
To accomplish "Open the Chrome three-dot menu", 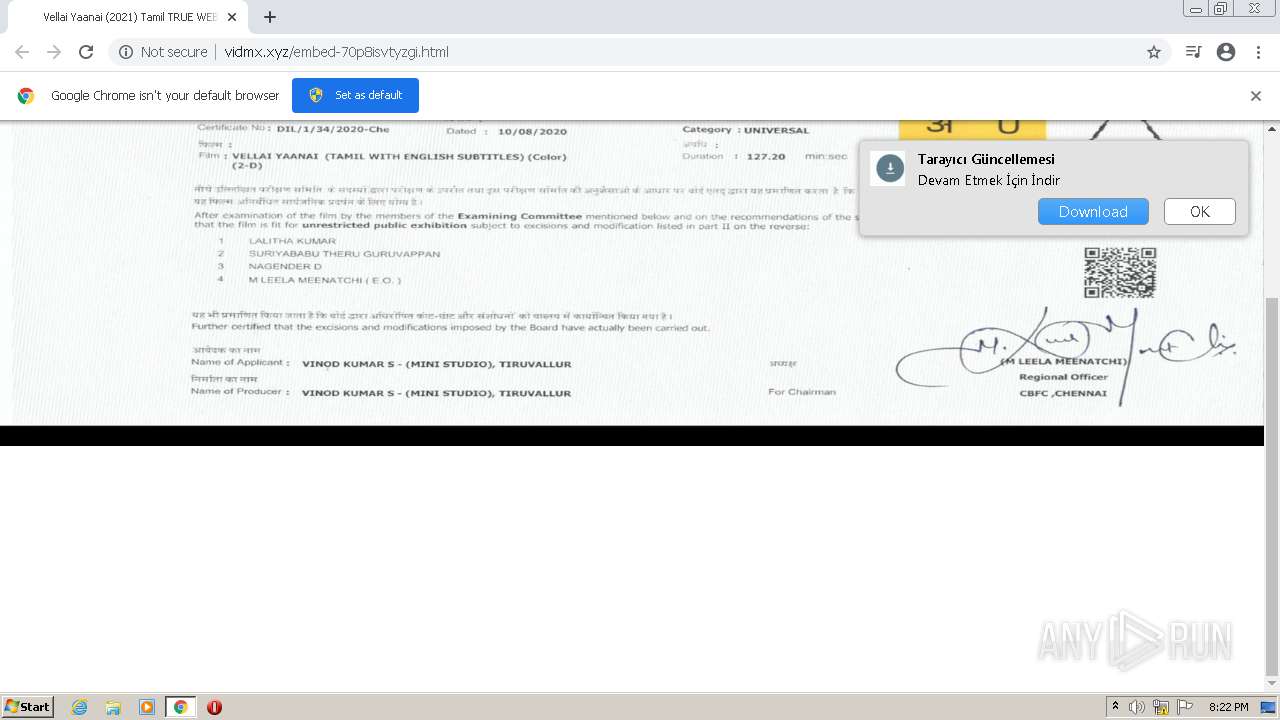I will pos(1258,52).
